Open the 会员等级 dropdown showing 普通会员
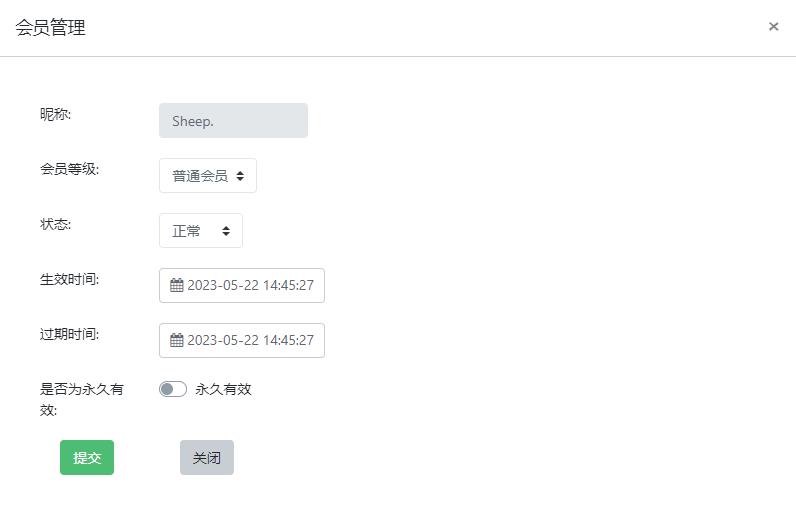The image size is (796, 517). point(208,176)
